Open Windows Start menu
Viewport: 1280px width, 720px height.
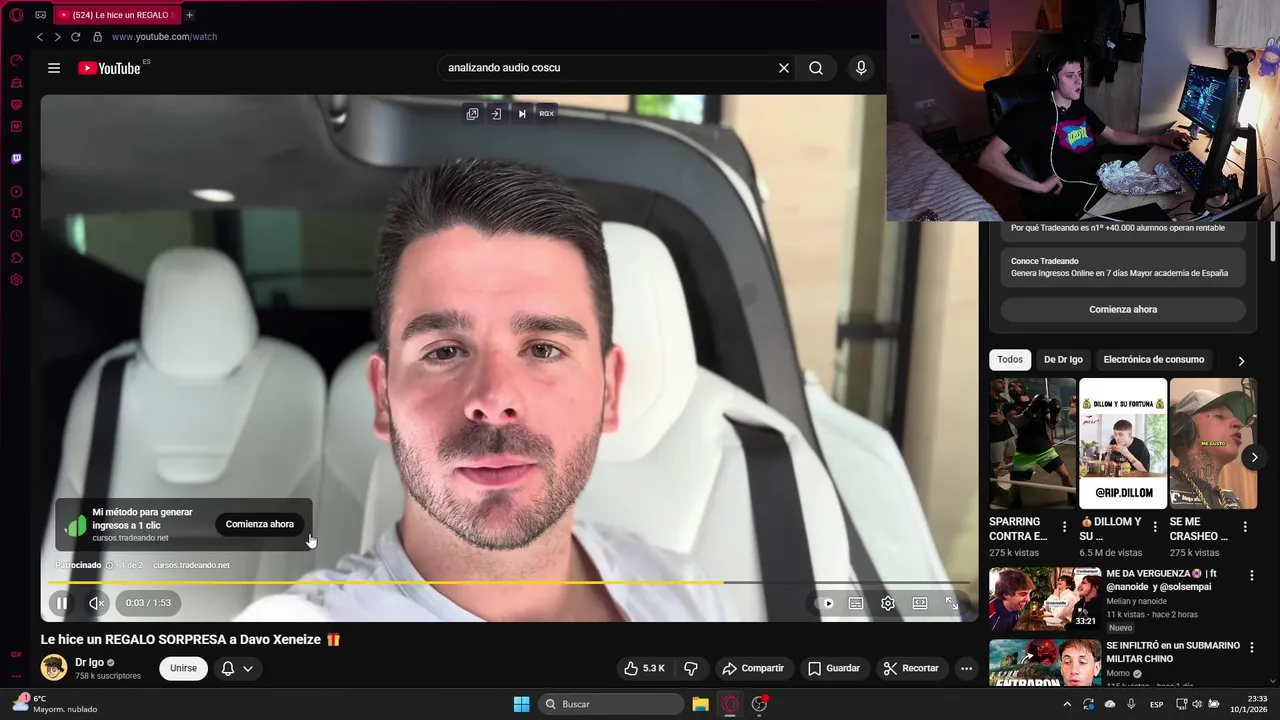[522, 704]
